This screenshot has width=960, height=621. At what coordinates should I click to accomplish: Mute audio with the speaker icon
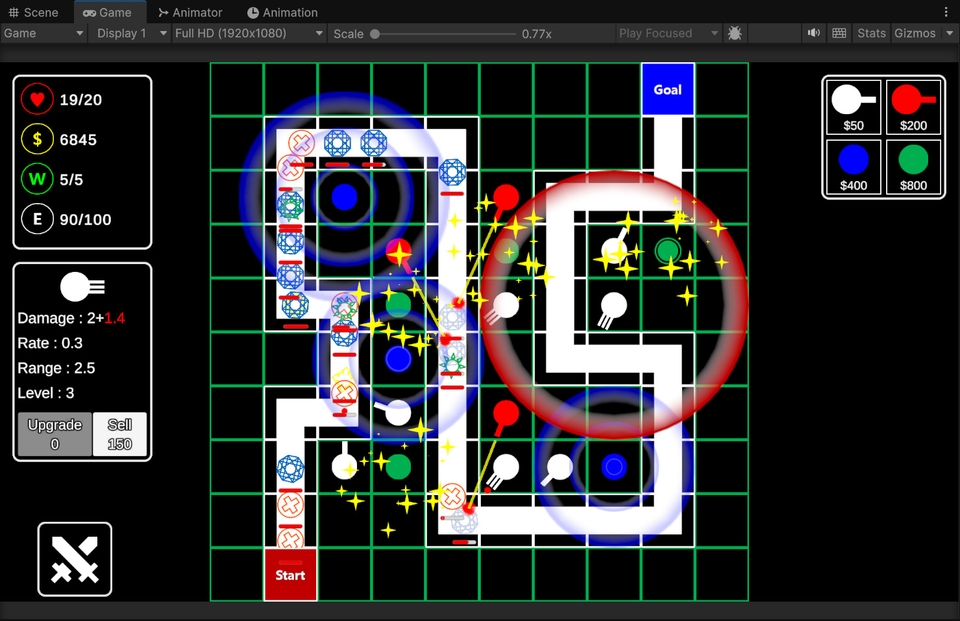814,33
